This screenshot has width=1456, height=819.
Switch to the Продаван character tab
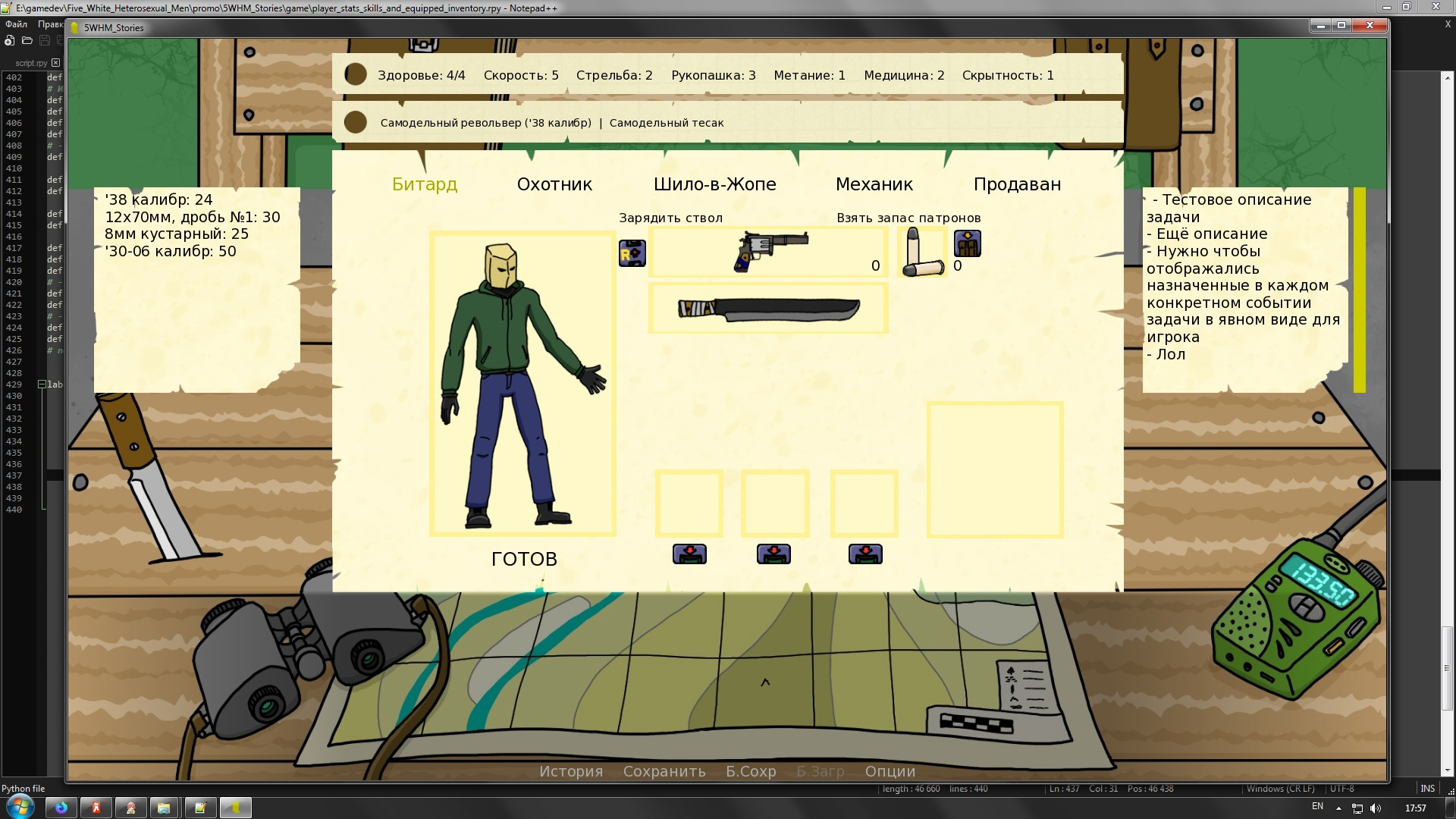tap(1017, 184)
